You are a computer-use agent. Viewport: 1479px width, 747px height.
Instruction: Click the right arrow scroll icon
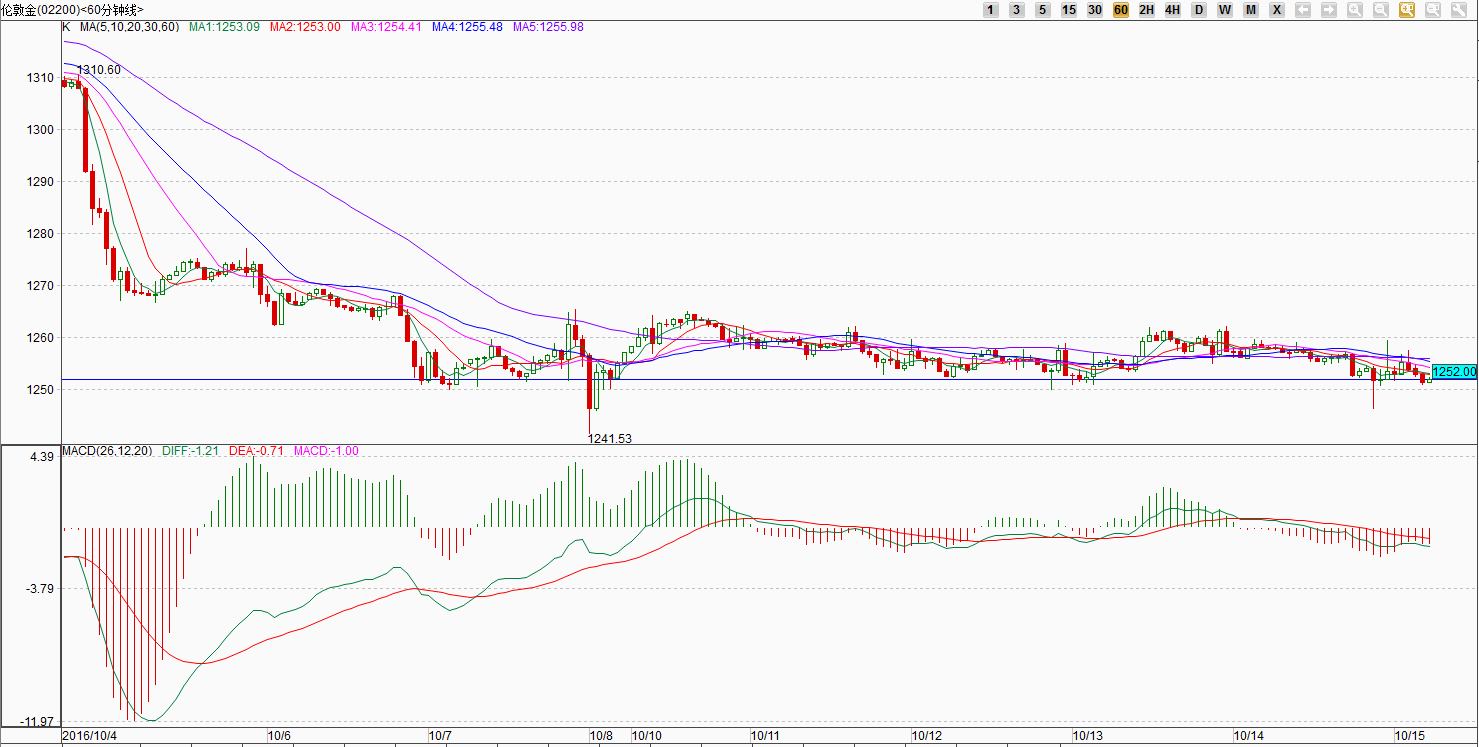click(x=1328, y=9)
